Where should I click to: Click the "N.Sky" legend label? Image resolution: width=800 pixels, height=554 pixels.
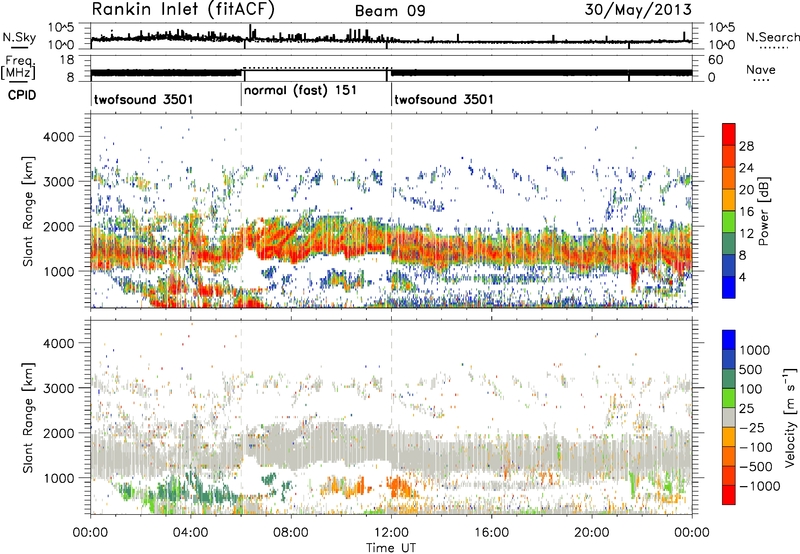point(19,37)
